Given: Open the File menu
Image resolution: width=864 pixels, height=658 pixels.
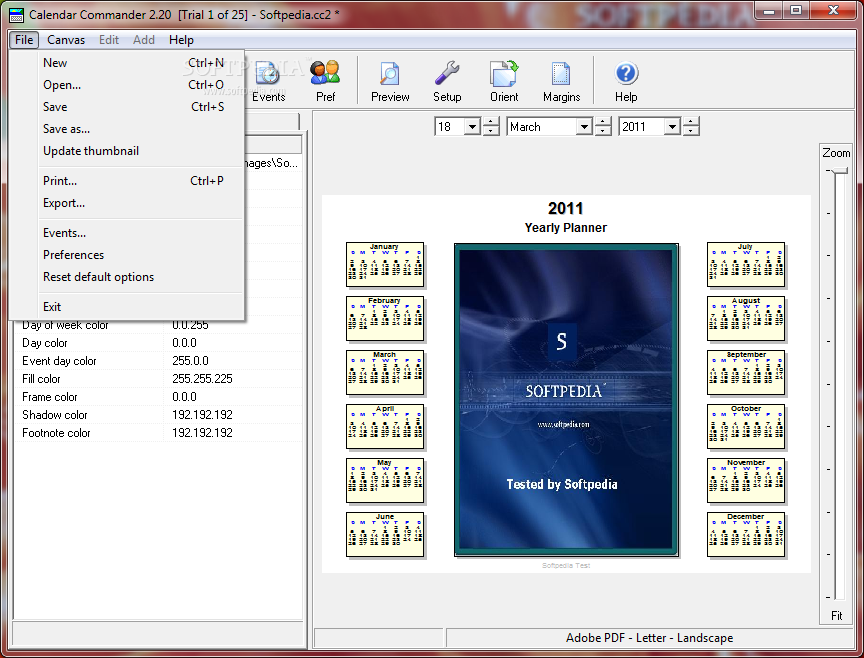Looking at the screenshot, I should [24, 40].
